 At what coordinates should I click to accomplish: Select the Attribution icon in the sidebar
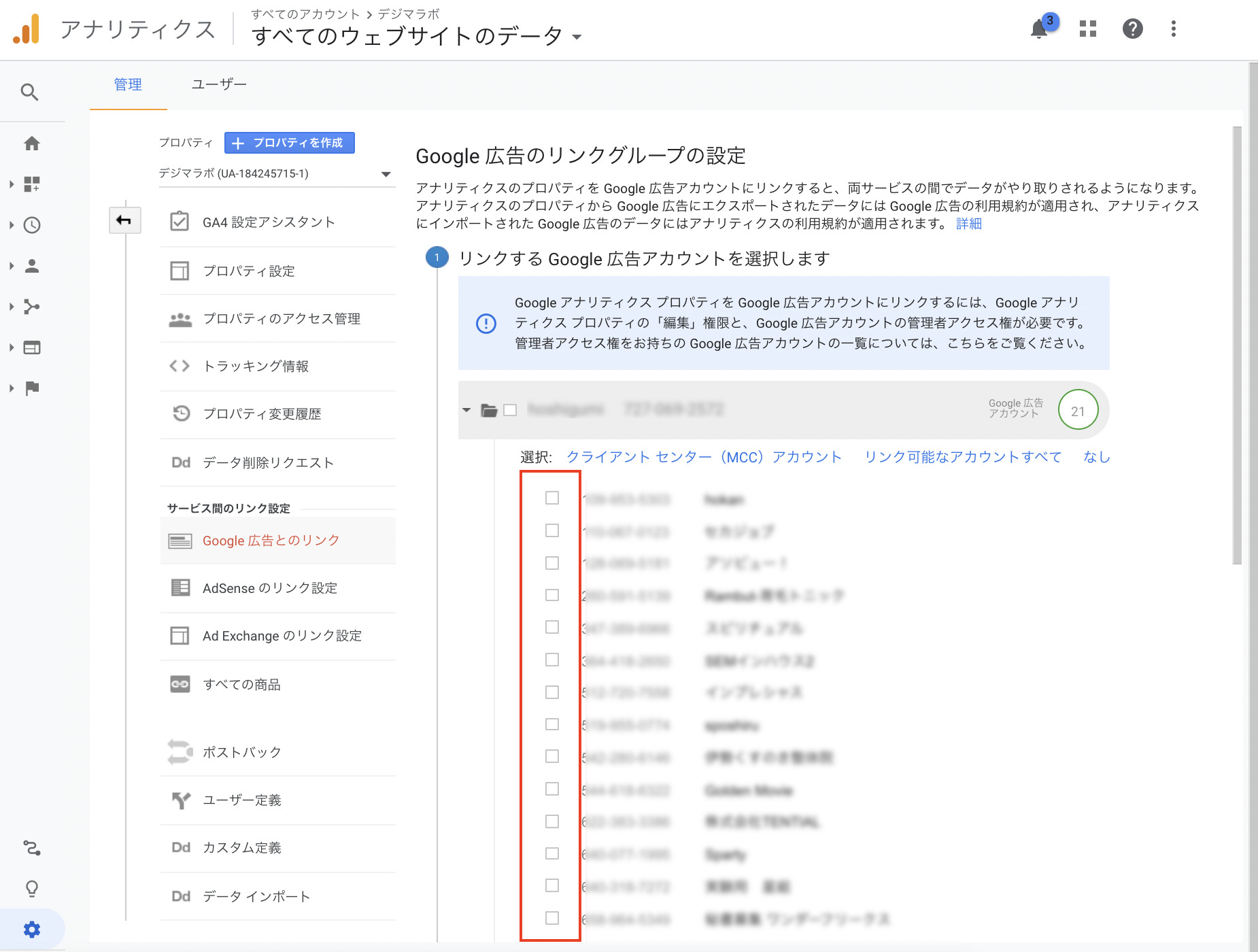(x=31, y=848)
